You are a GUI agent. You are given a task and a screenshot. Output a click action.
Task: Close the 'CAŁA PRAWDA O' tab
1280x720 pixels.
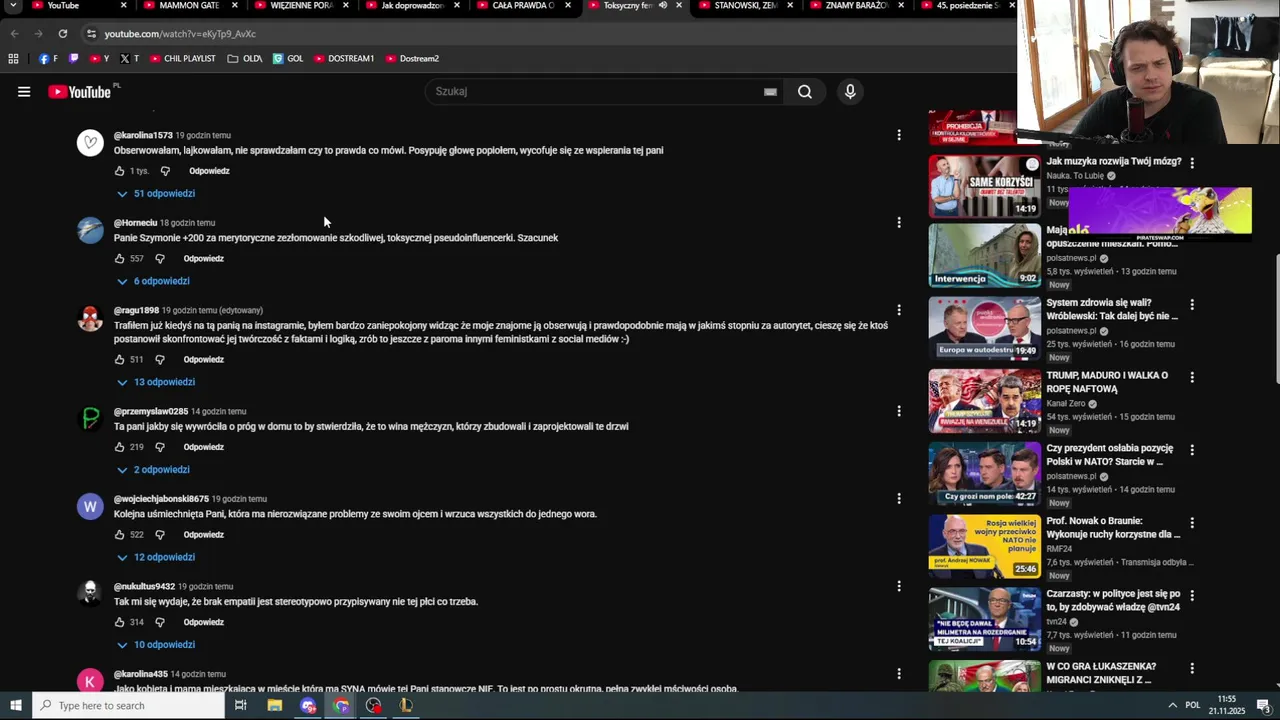point(567,5)
